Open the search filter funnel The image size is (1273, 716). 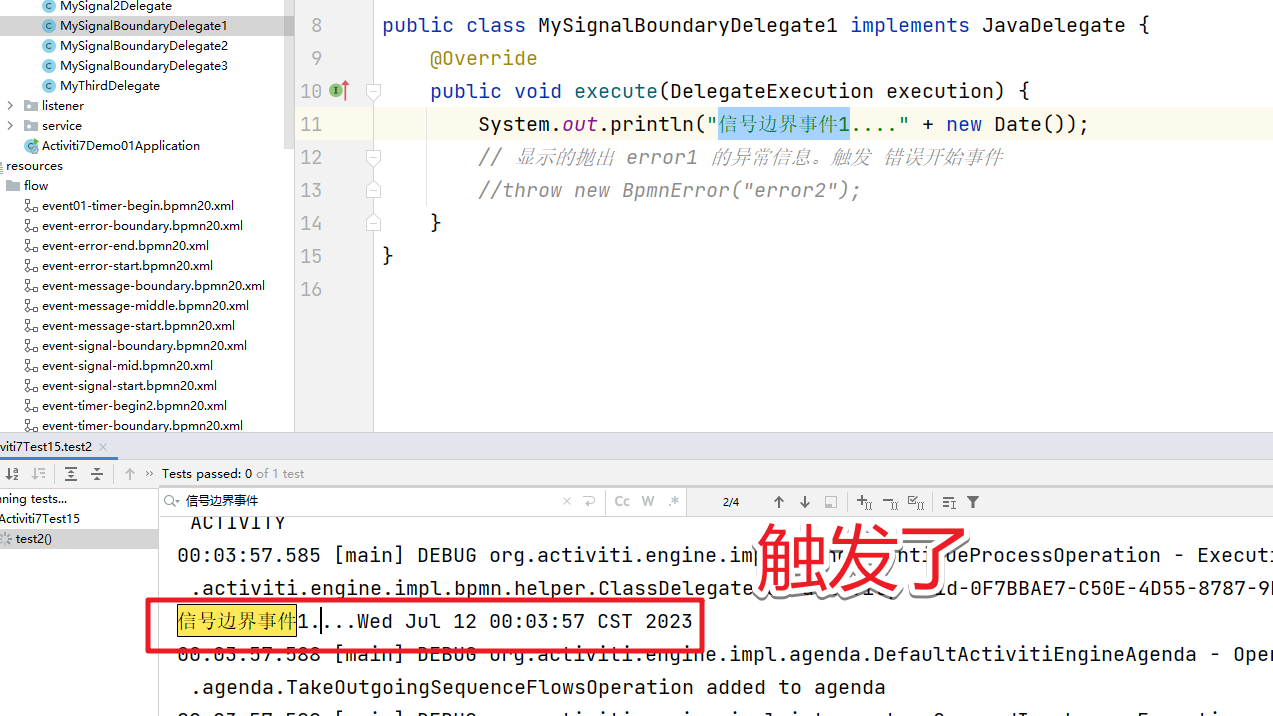pos(973,502)
